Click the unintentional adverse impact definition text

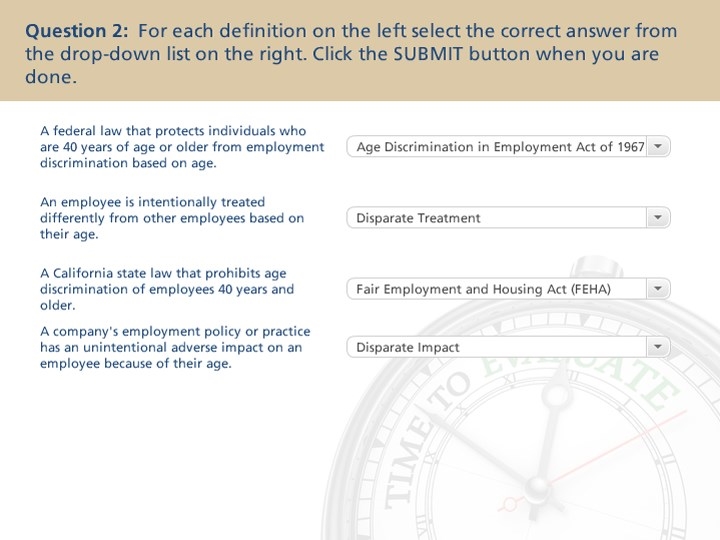tap(175, 348)
